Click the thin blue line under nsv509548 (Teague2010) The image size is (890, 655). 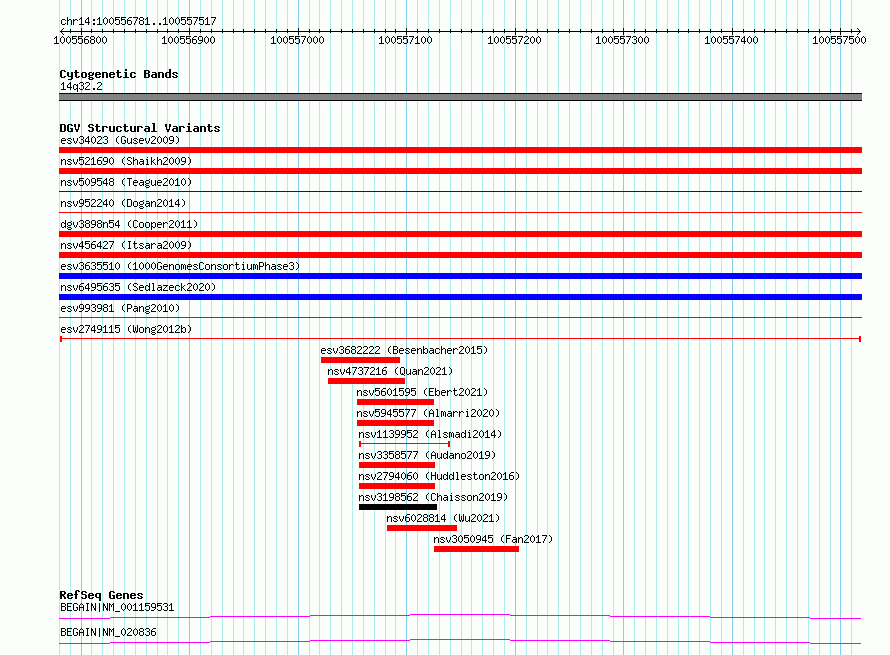[x=460, y=192]
